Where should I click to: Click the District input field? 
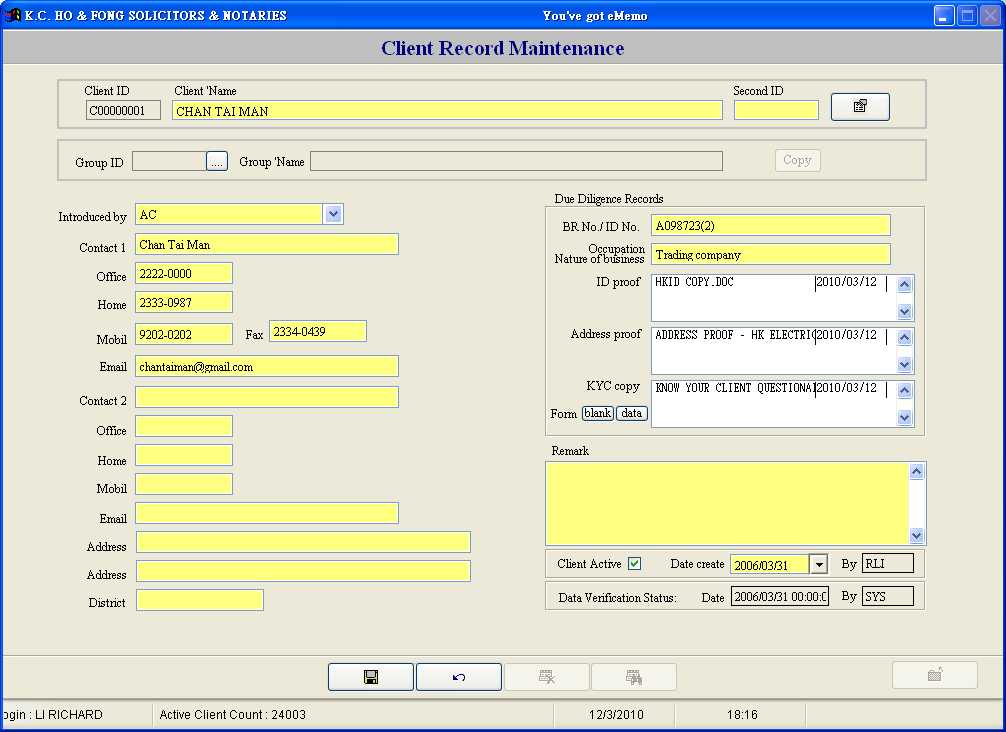pyautogui.click(x=199, y=600)
